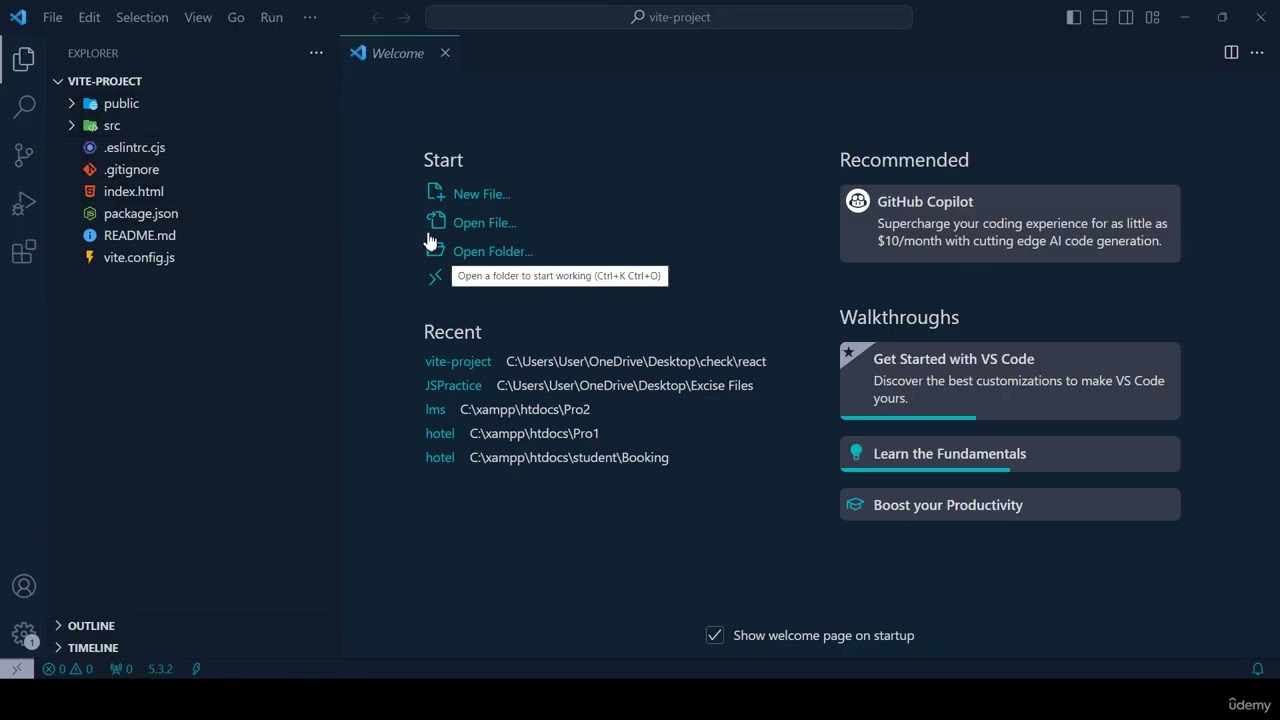1280x720 pixels.
Task: Click the lightning bolt status bar icon
Action: 196,669
